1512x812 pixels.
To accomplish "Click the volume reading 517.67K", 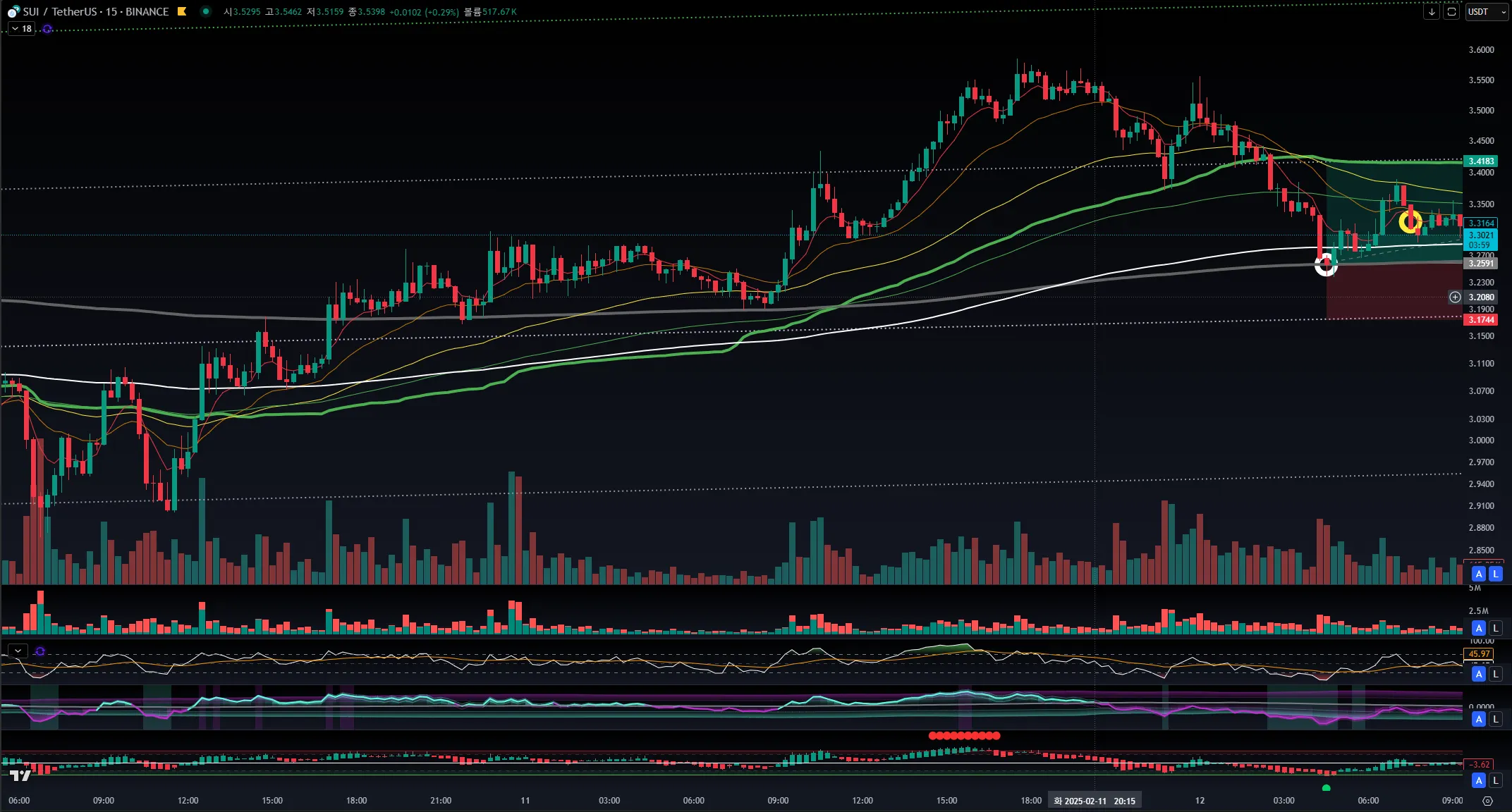I will click(x=499, y=12).
